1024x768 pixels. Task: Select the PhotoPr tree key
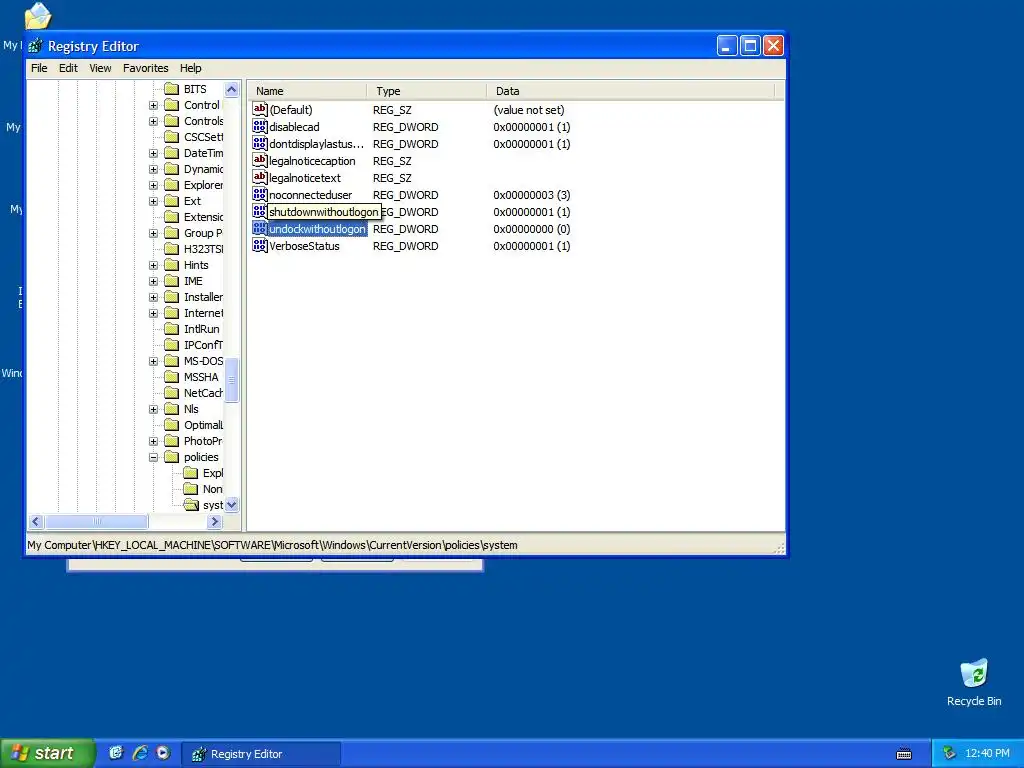pyautogui.click(x=203, y=441)
